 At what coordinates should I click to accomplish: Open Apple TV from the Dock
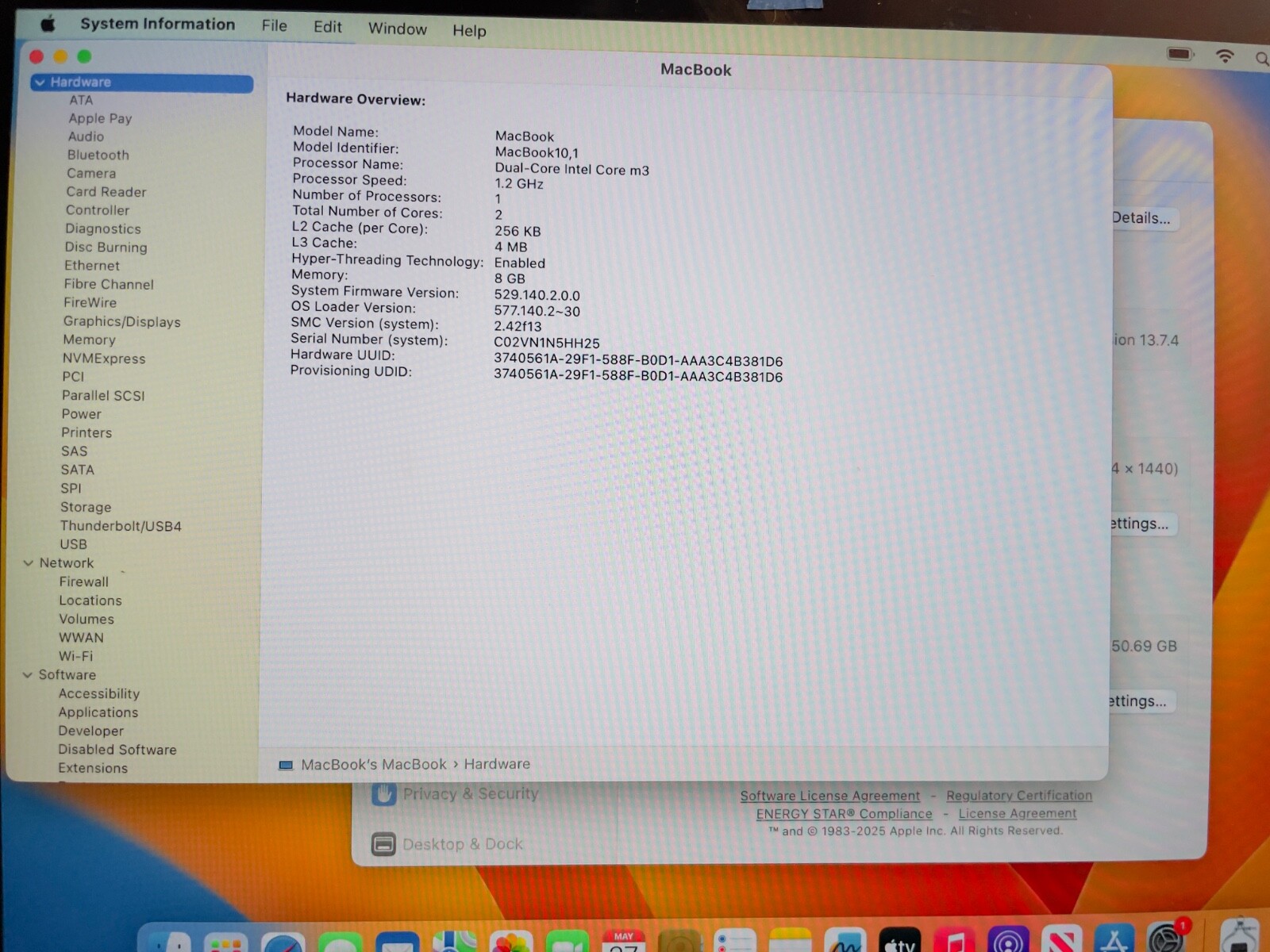(x=899, y=941)
